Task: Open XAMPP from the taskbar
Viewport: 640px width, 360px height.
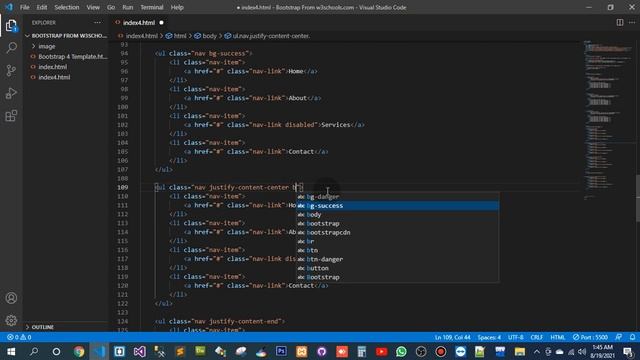Action: (302, 351)
